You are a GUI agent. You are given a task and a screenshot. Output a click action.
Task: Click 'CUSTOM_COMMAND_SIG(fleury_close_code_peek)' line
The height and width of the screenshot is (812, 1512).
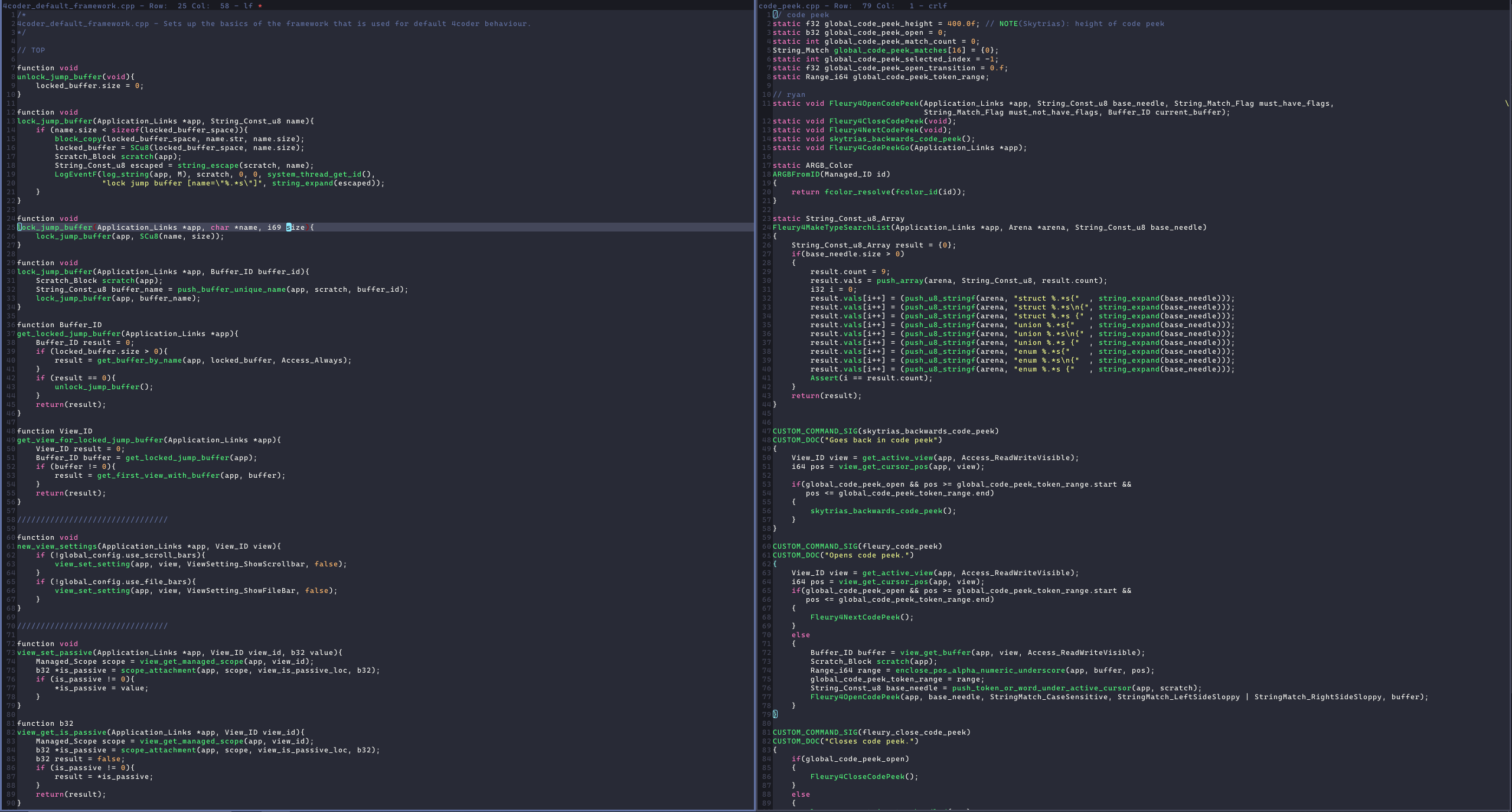click(872, 732)
